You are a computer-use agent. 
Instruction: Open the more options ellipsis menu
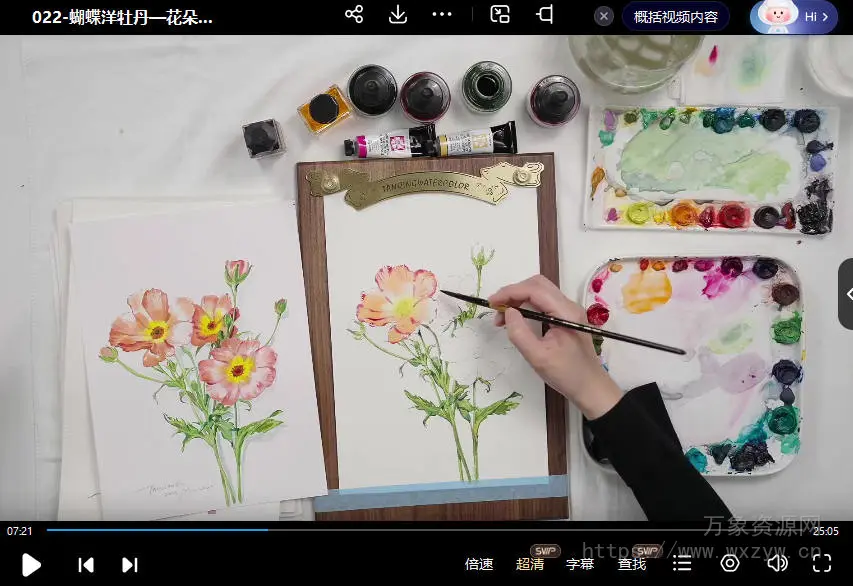point(442,15)
